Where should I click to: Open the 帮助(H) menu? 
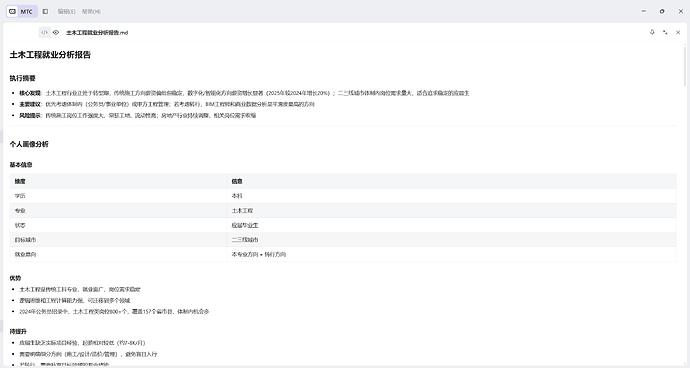91,11
